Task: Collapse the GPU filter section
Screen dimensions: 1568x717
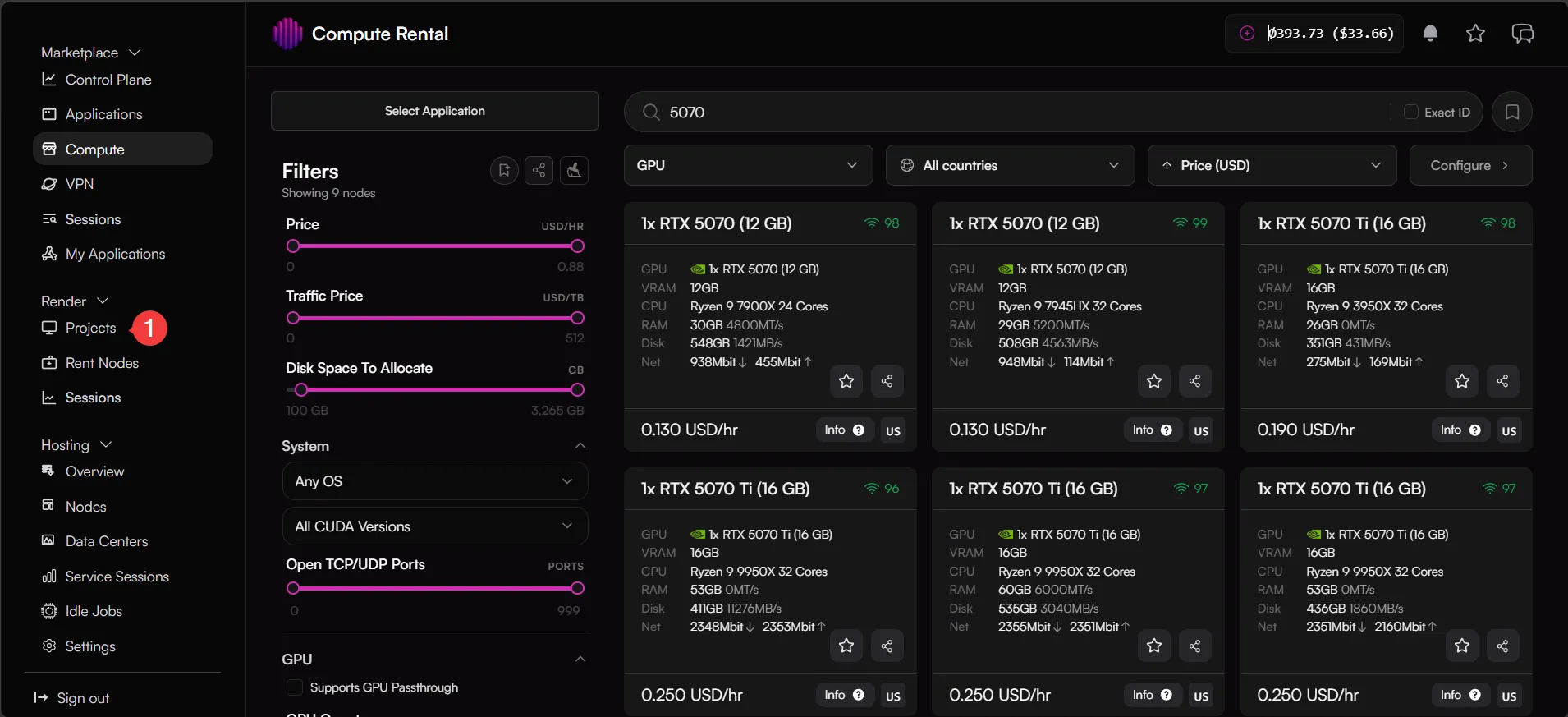Action: [x=580, y=660]
